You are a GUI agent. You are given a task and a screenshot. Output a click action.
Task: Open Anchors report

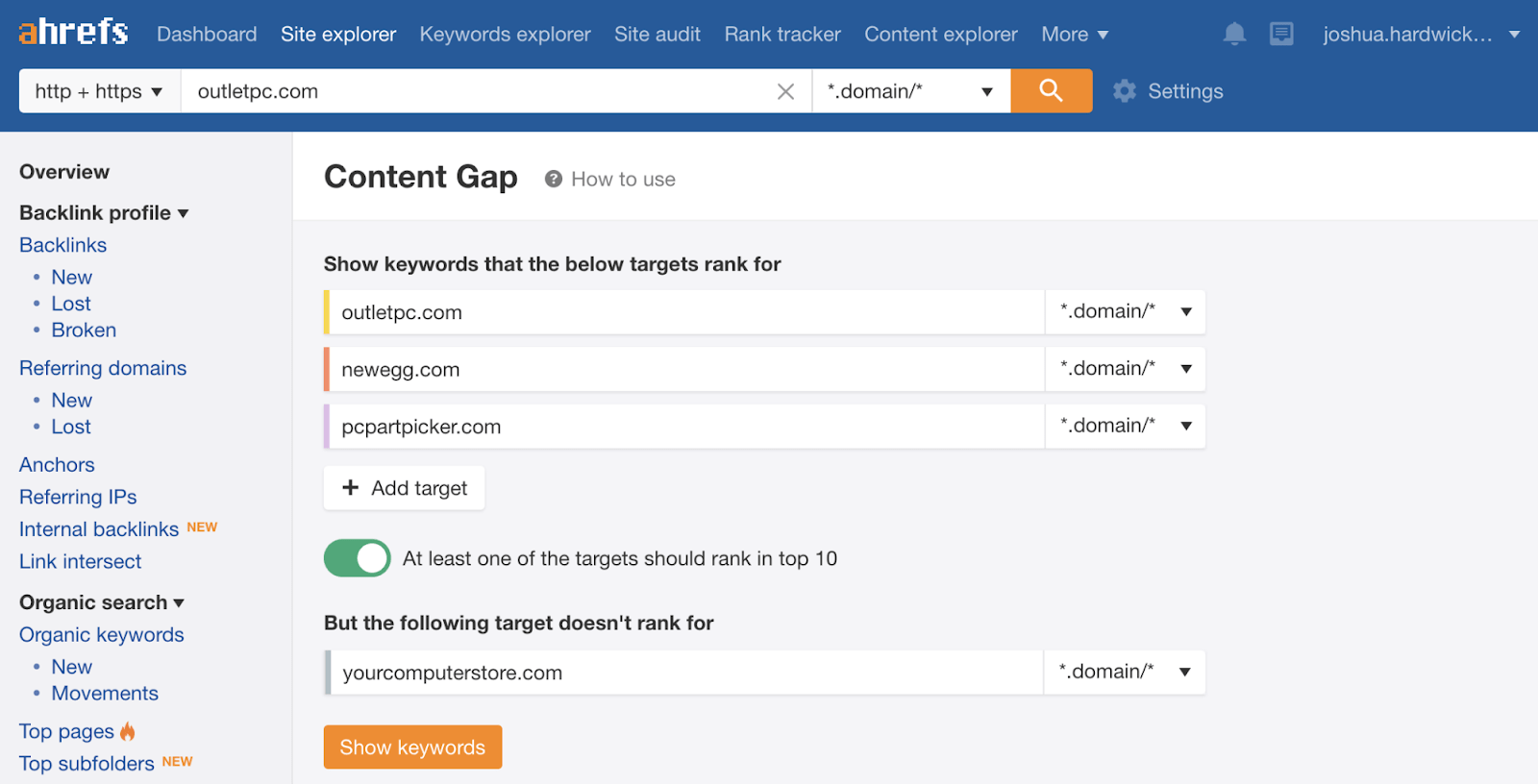(57, 465)
